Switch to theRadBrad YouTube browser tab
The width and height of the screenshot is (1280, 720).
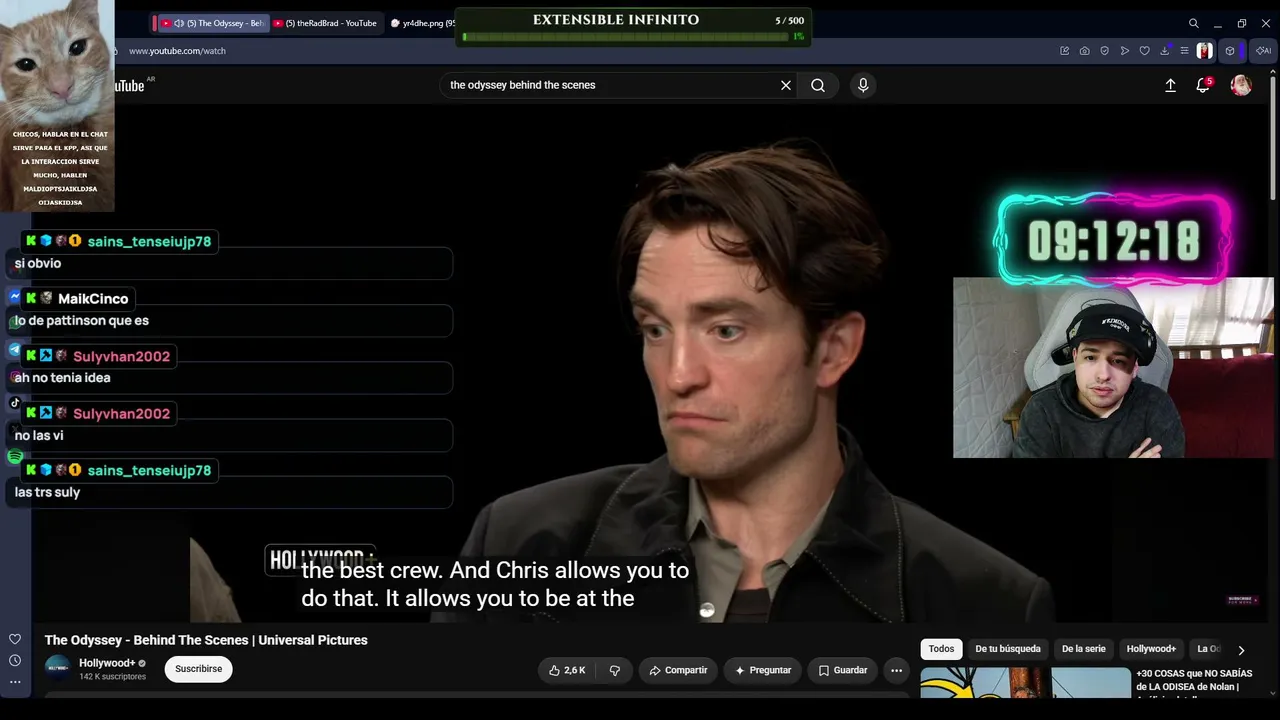click(x=325, y=23)
